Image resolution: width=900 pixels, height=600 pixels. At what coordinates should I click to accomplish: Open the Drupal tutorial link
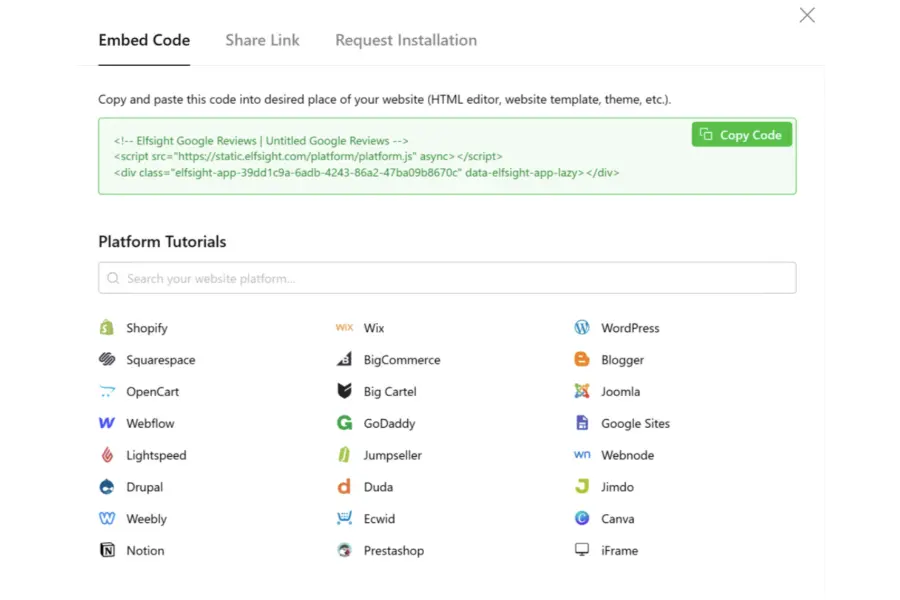point(145,487)
